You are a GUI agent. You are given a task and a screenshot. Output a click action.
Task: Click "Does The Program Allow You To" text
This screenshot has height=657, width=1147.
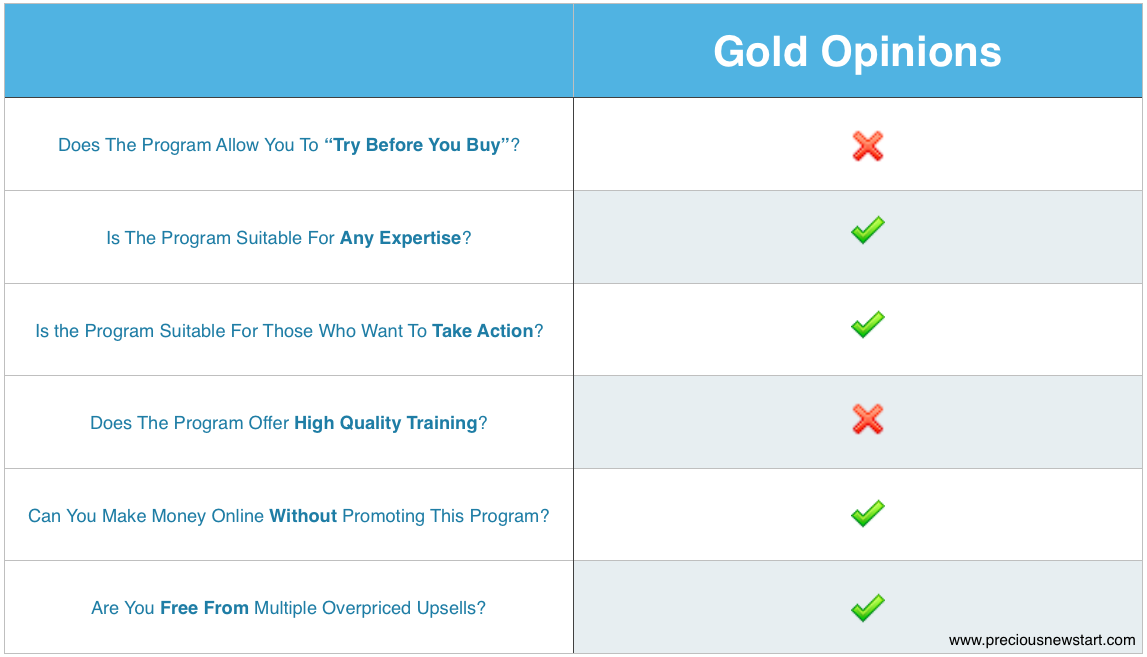pos(188,145)
